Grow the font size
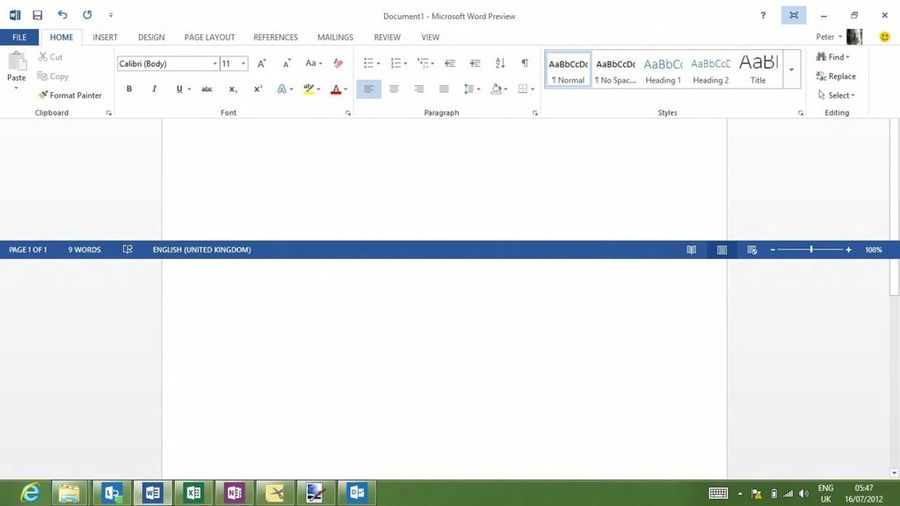This screenshot has width=900, height=506. tap(262, 63)
